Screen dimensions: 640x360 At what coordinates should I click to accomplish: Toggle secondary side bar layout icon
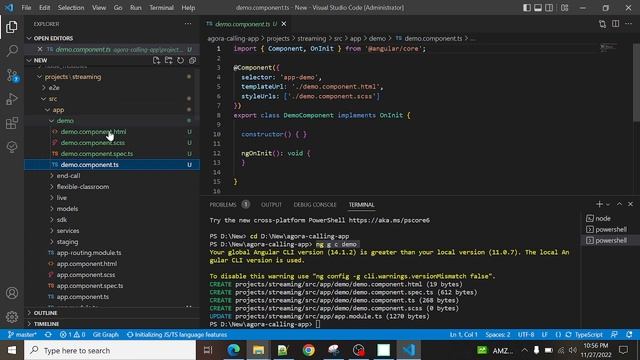click(x=549, y=8)
